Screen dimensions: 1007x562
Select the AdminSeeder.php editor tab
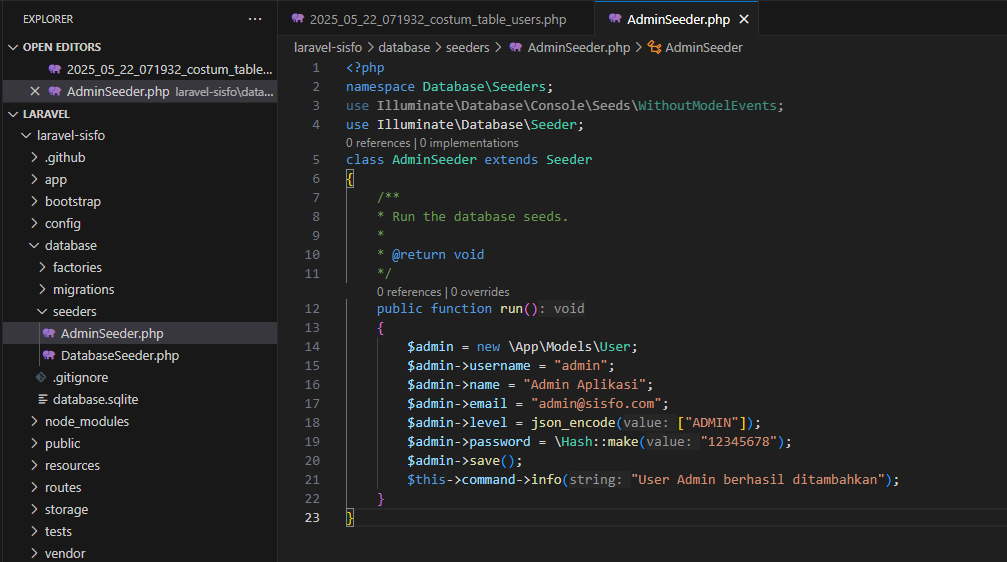[678, 19]
